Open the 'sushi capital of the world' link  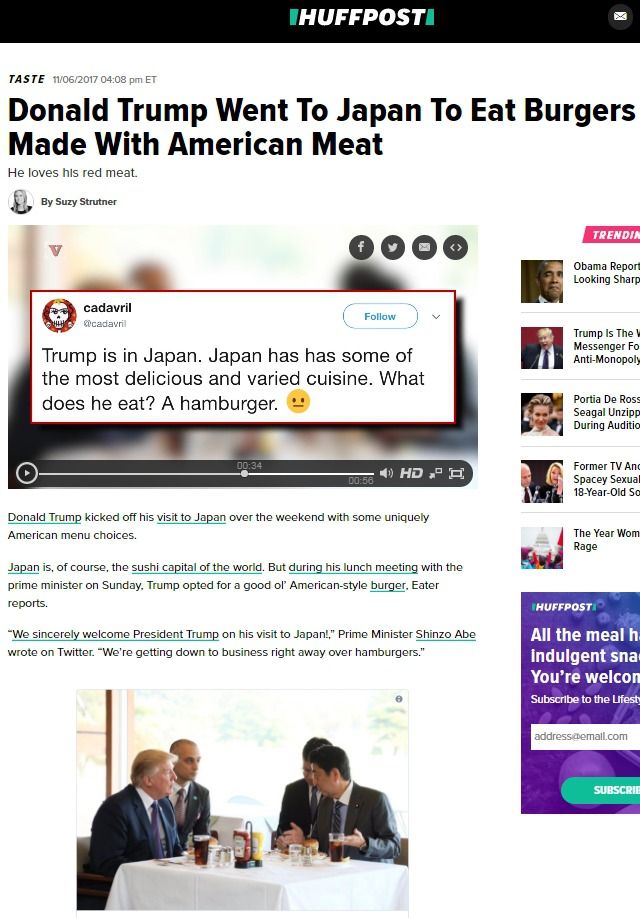pos(197,567)
